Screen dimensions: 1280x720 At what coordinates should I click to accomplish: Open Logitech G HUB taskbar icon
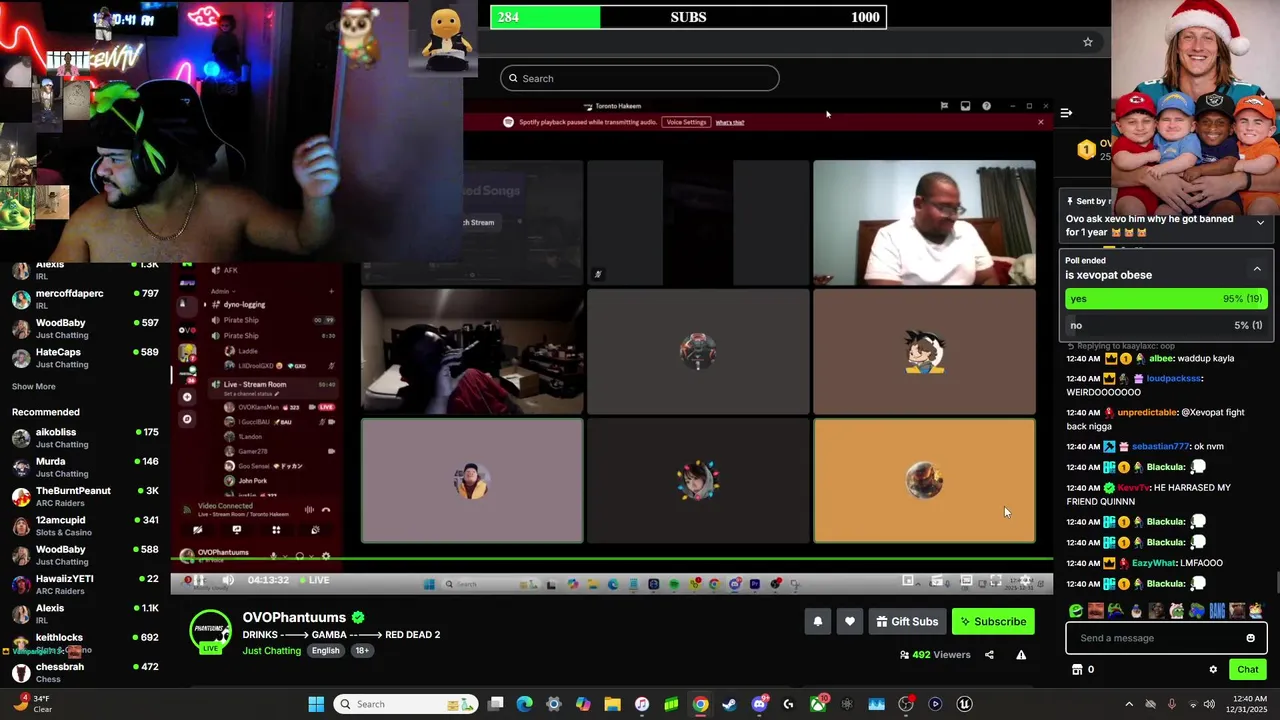tap(788, 704)
